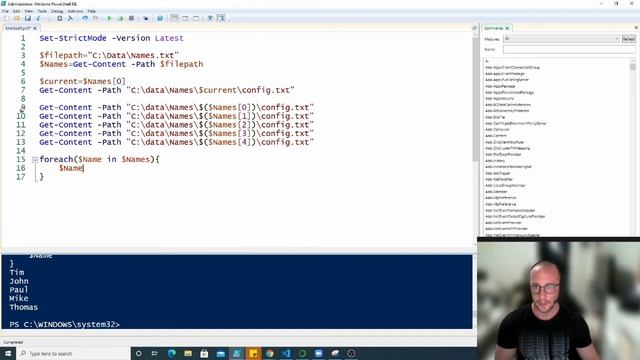Show script pane on top layout
This screenshot has height=360, width=640.
tap(174, 18)
